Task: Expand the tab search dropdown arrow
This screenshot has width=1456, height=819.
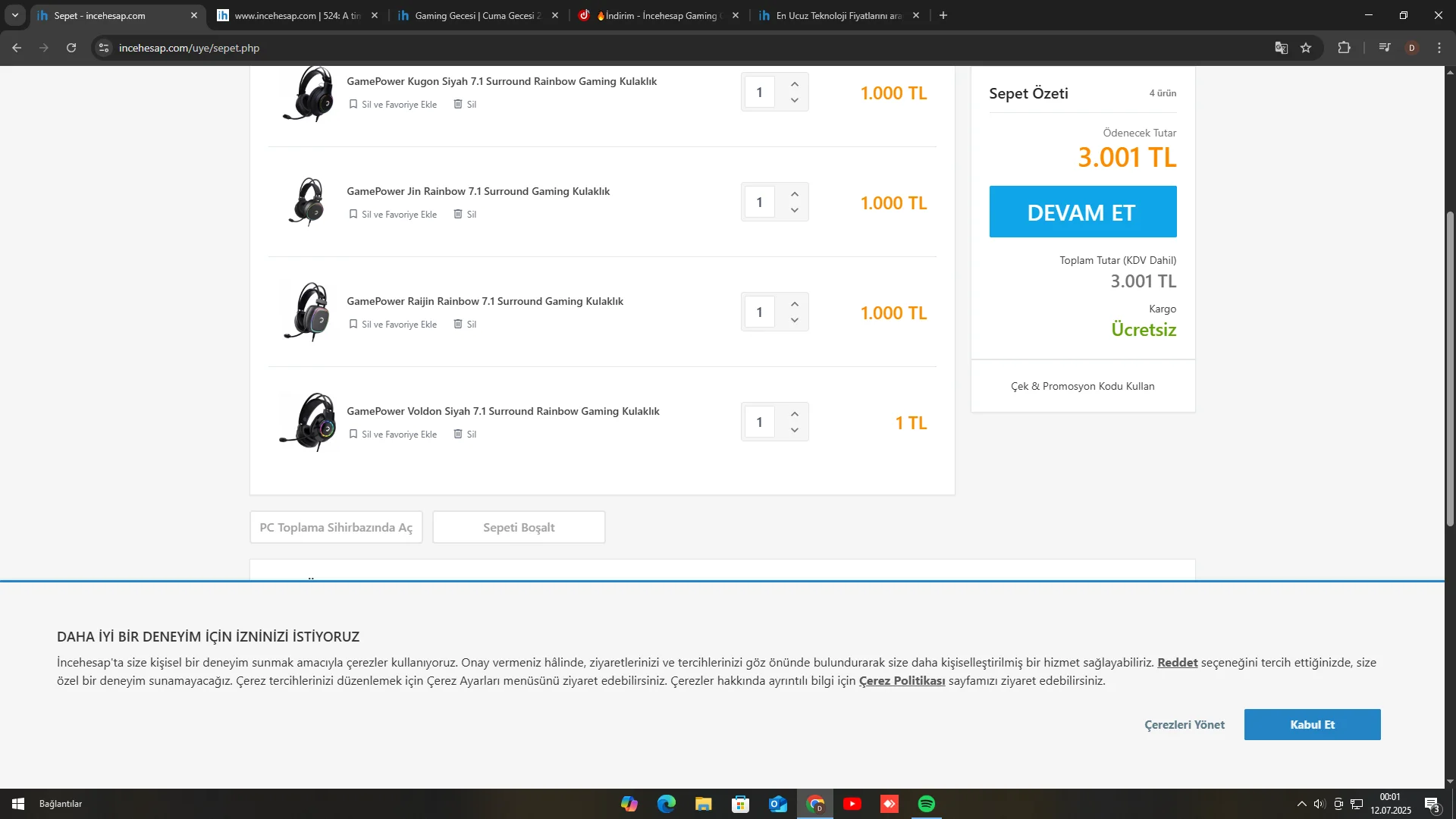Action: 15,15
